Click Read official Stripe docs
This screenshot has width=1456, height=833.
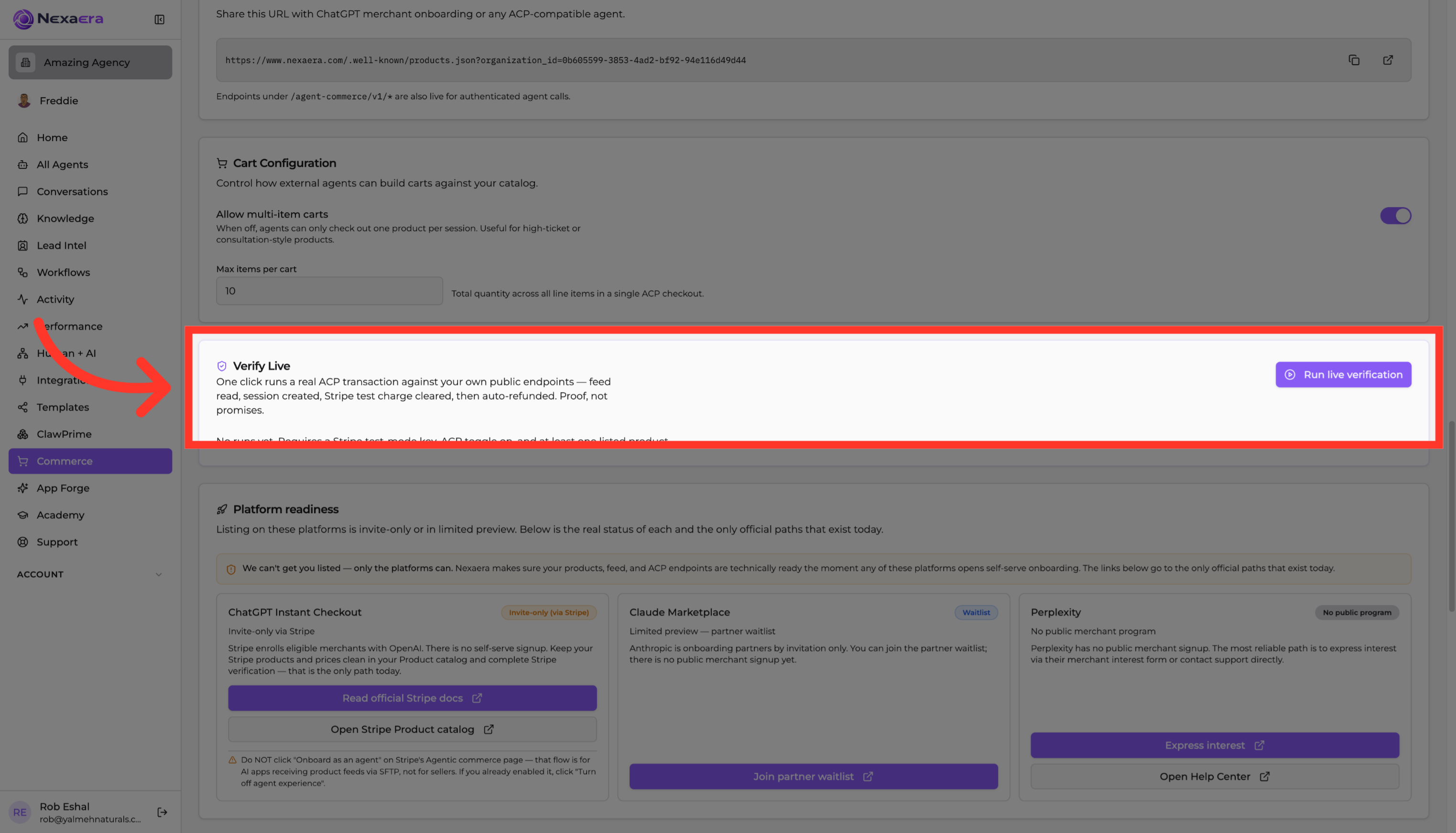point(413,698)
